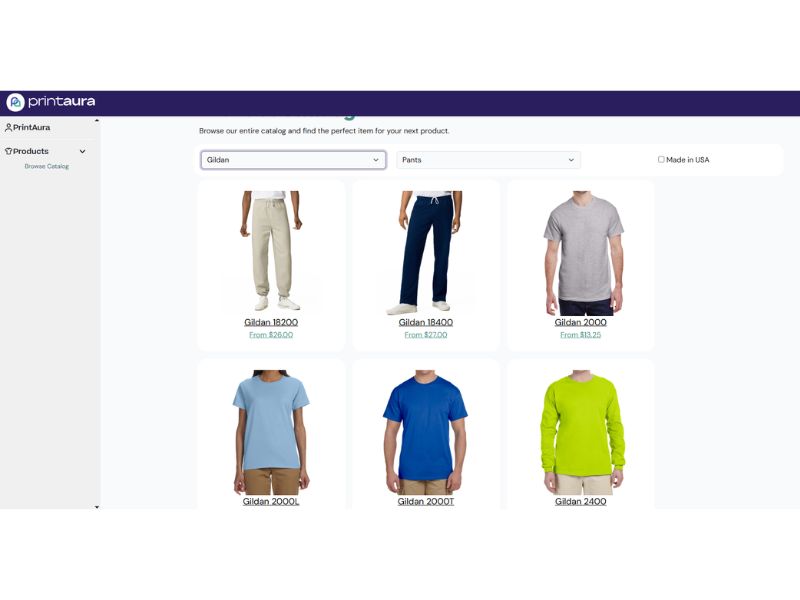Open the Gildan 2000L product link
The image size is (800, 600).
271,502
